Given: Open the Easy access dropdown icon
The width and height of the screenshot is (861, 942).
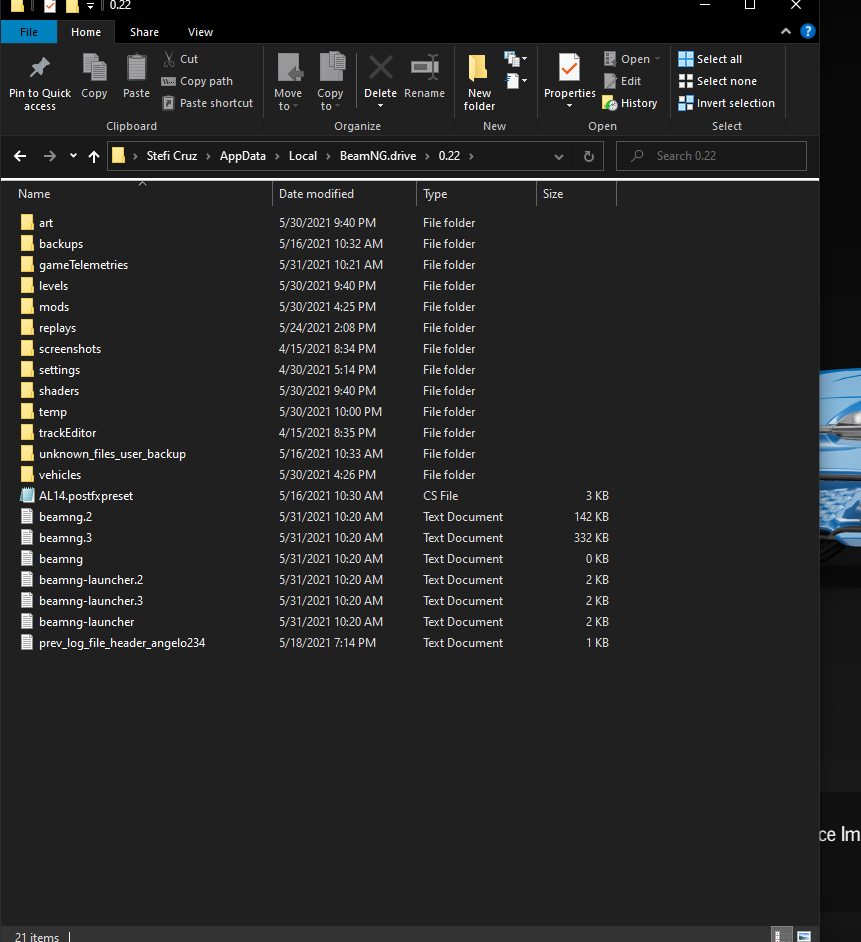Looking at the screenshot, I should coord(516,81).
